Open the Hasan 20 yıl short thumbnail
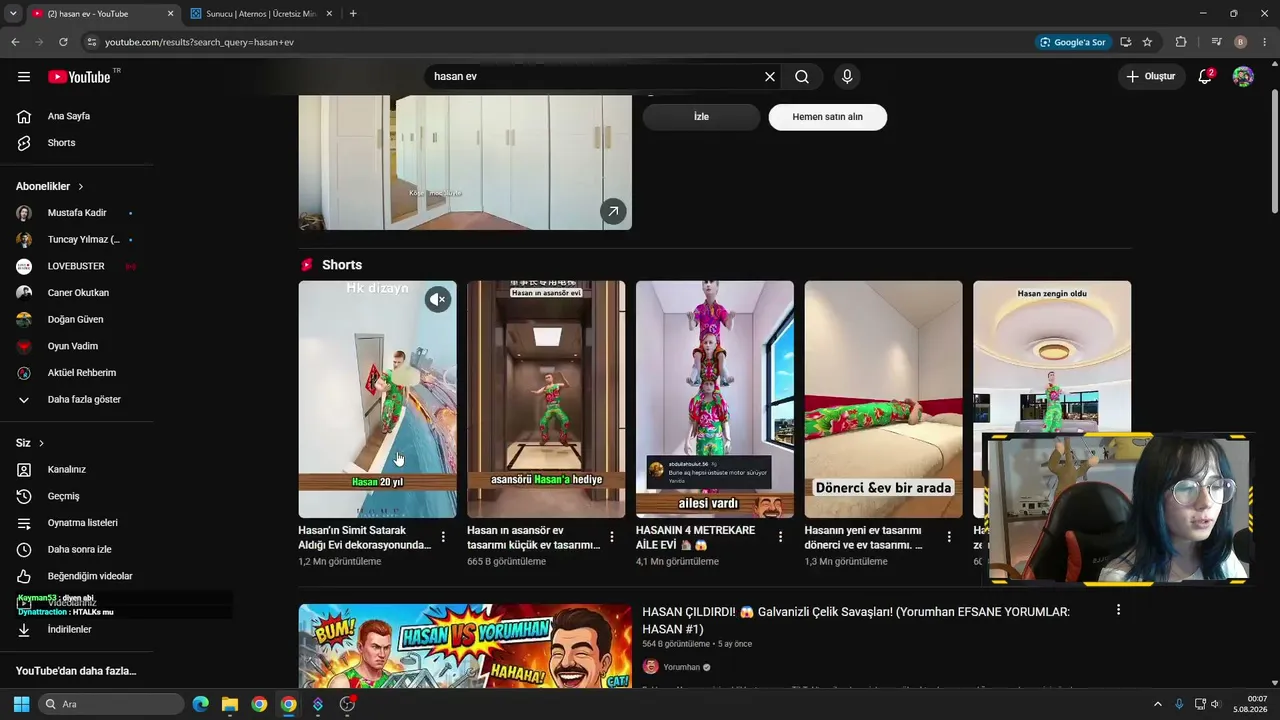 coord(377,399)
